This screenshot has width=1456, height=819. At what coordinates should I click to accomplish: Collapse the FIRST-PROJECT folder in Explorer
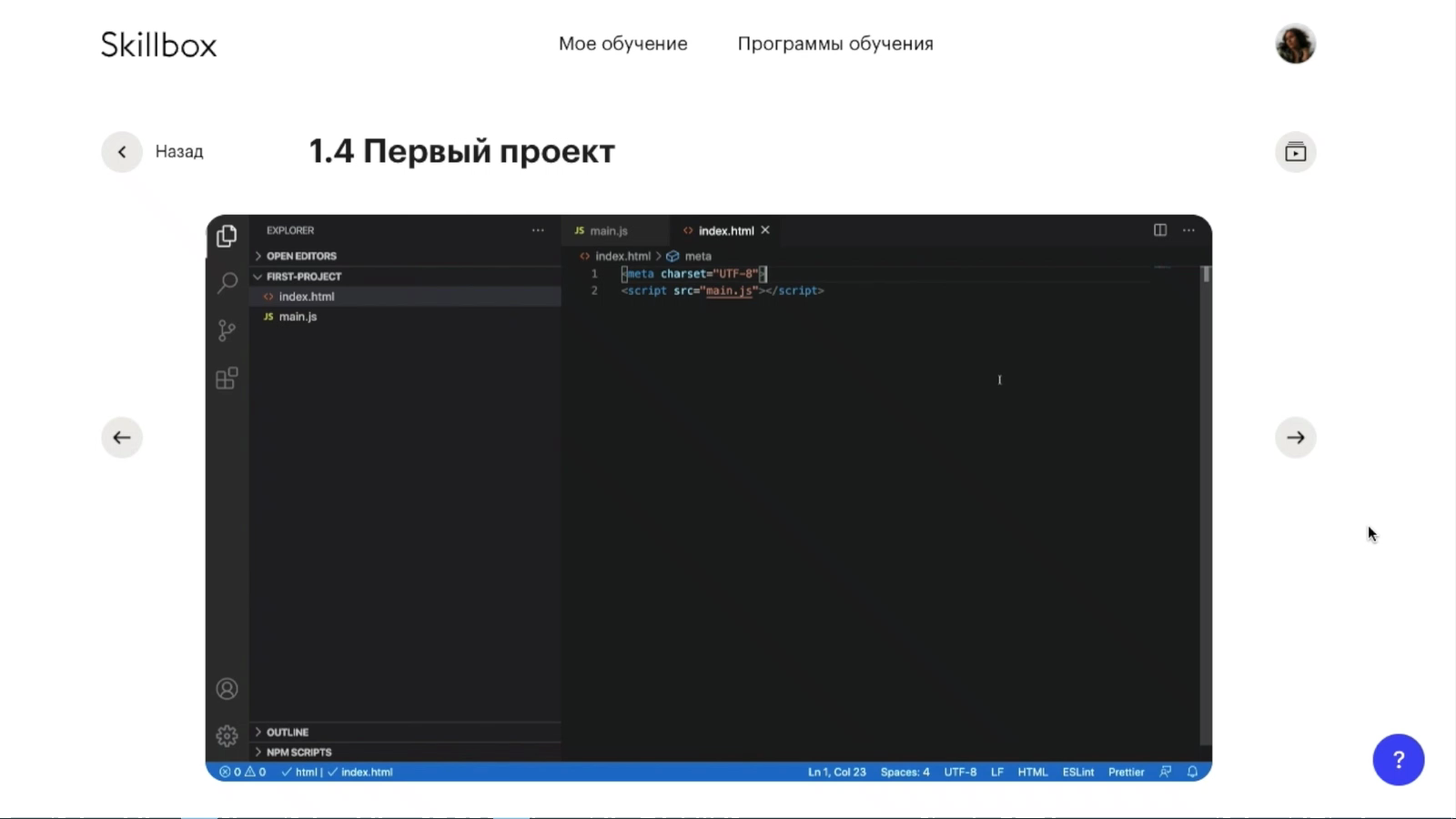258,276
